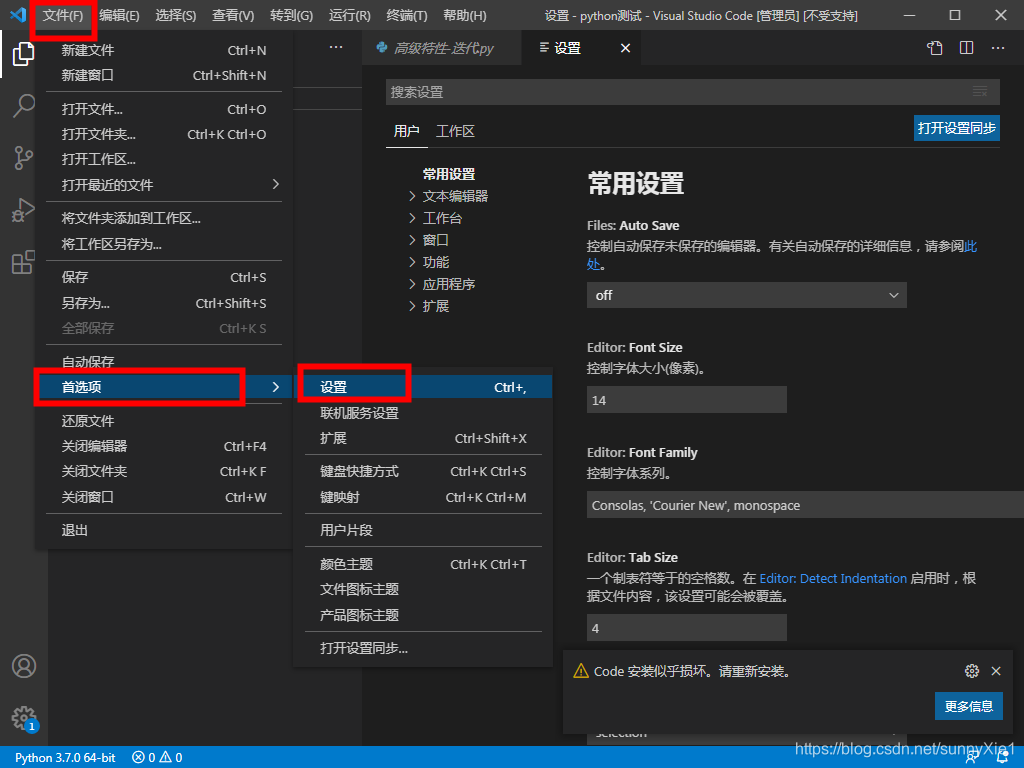Open the notification gear options

(972, 671)
